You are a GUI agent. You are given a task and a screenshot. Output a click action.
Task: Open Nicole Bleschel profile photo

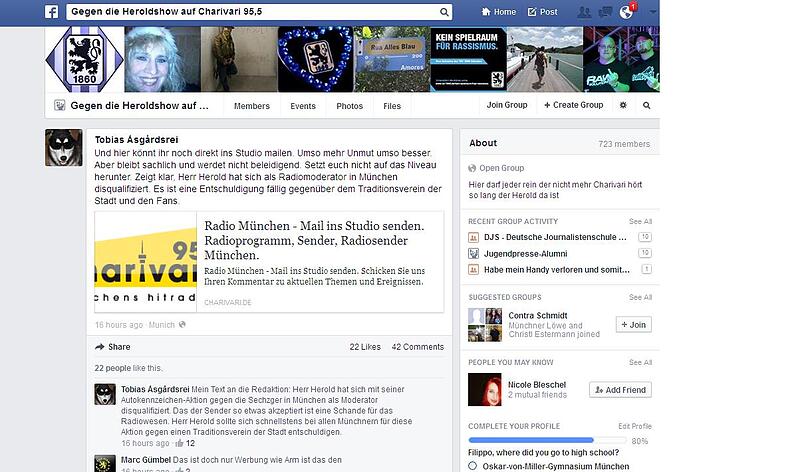(485, 390)
